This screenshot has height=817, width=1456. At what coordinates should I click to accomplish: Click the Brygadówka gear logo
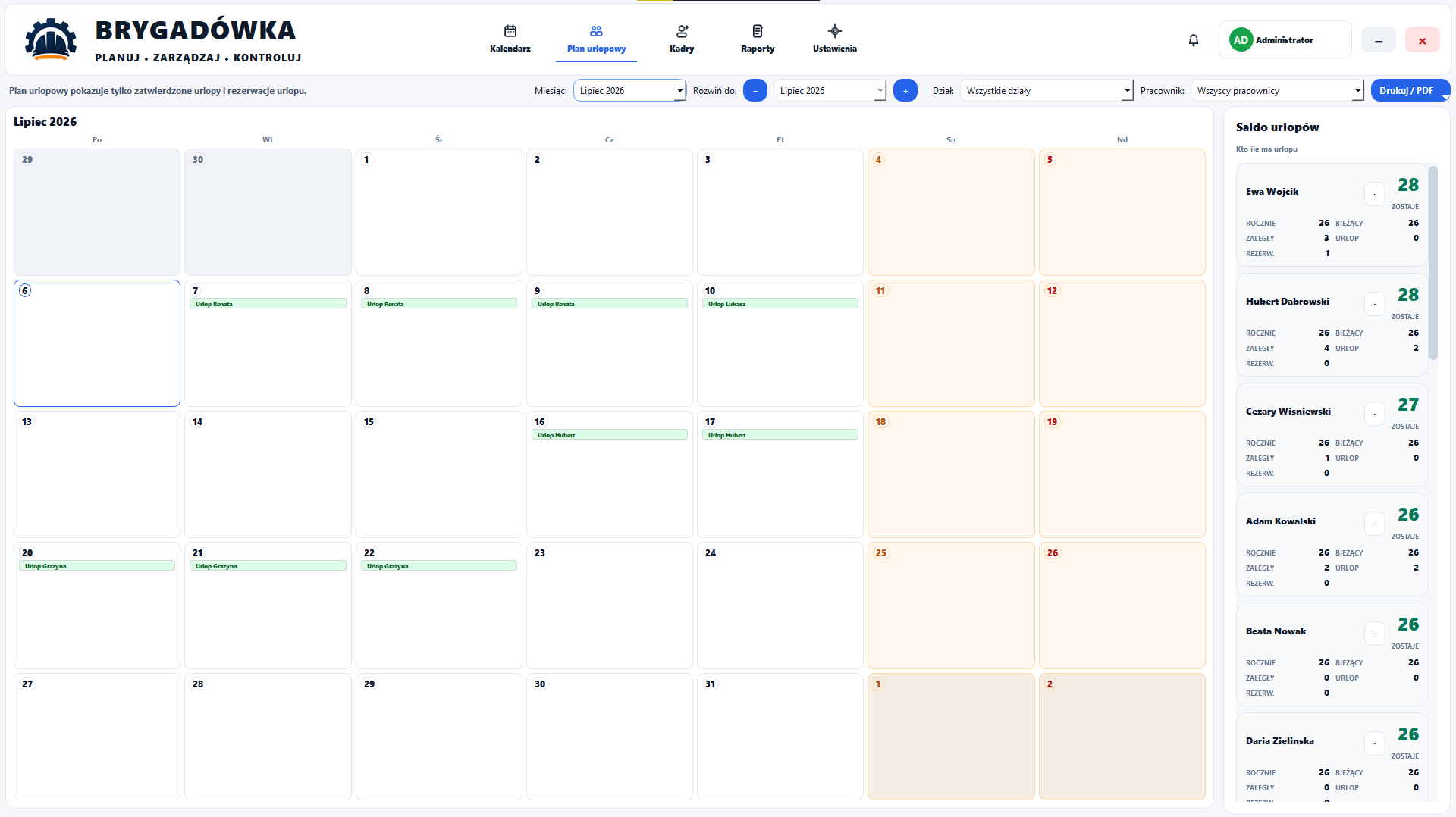pyautogui.click(x=51, y=39)
